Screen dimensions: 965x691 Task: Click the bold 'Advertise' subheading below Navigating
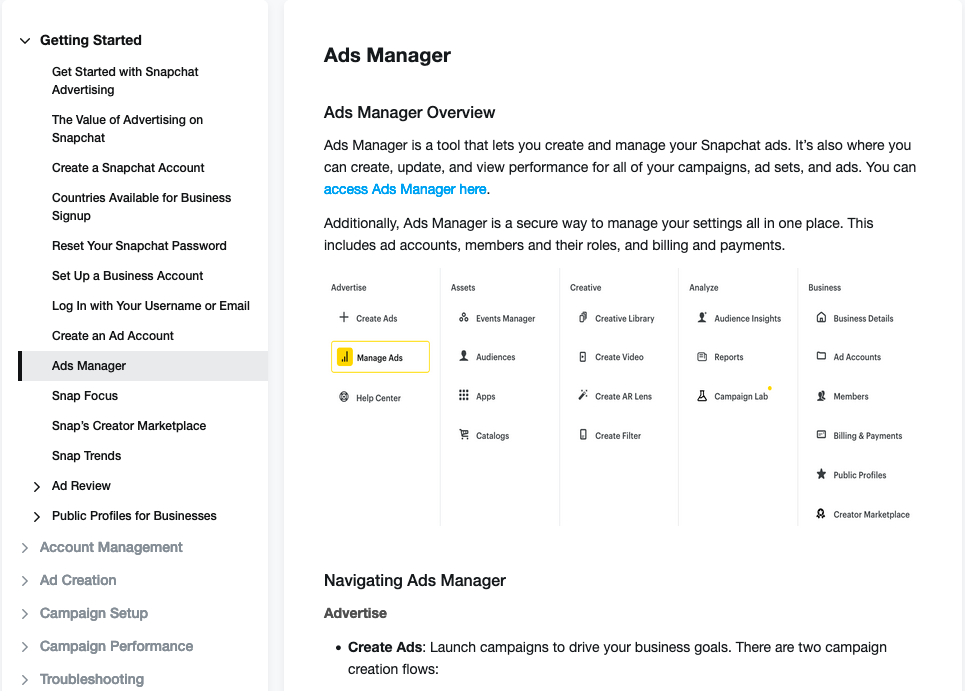(355, 613)
